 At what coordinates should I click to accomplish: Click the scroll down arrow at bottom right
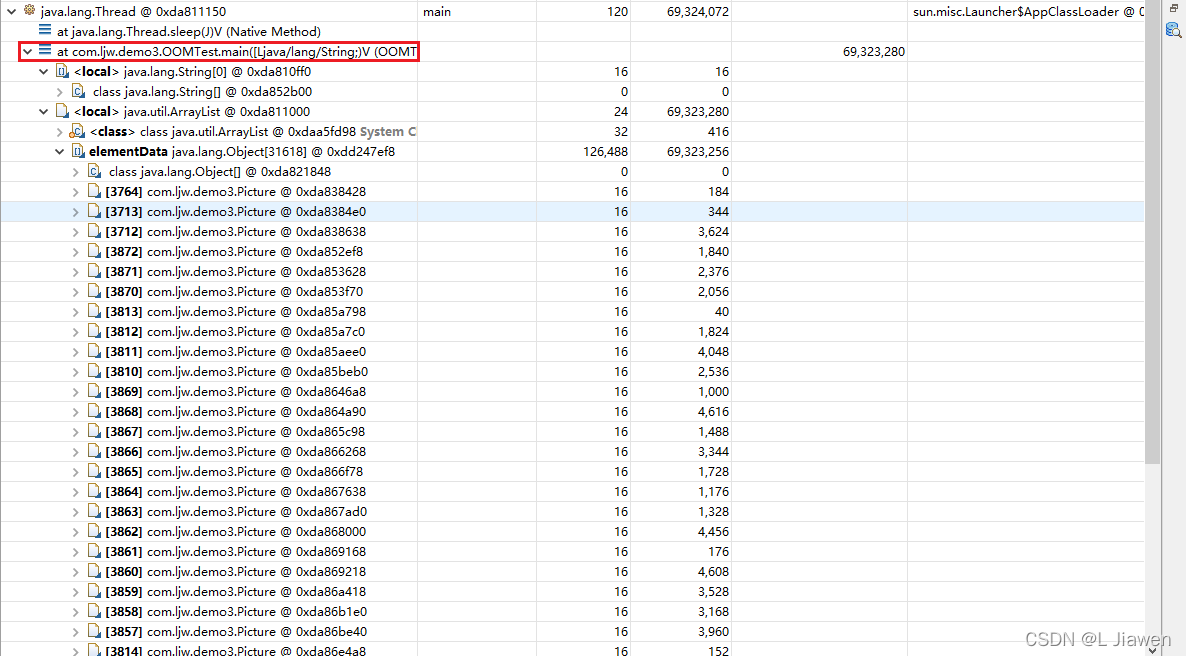1153,649
